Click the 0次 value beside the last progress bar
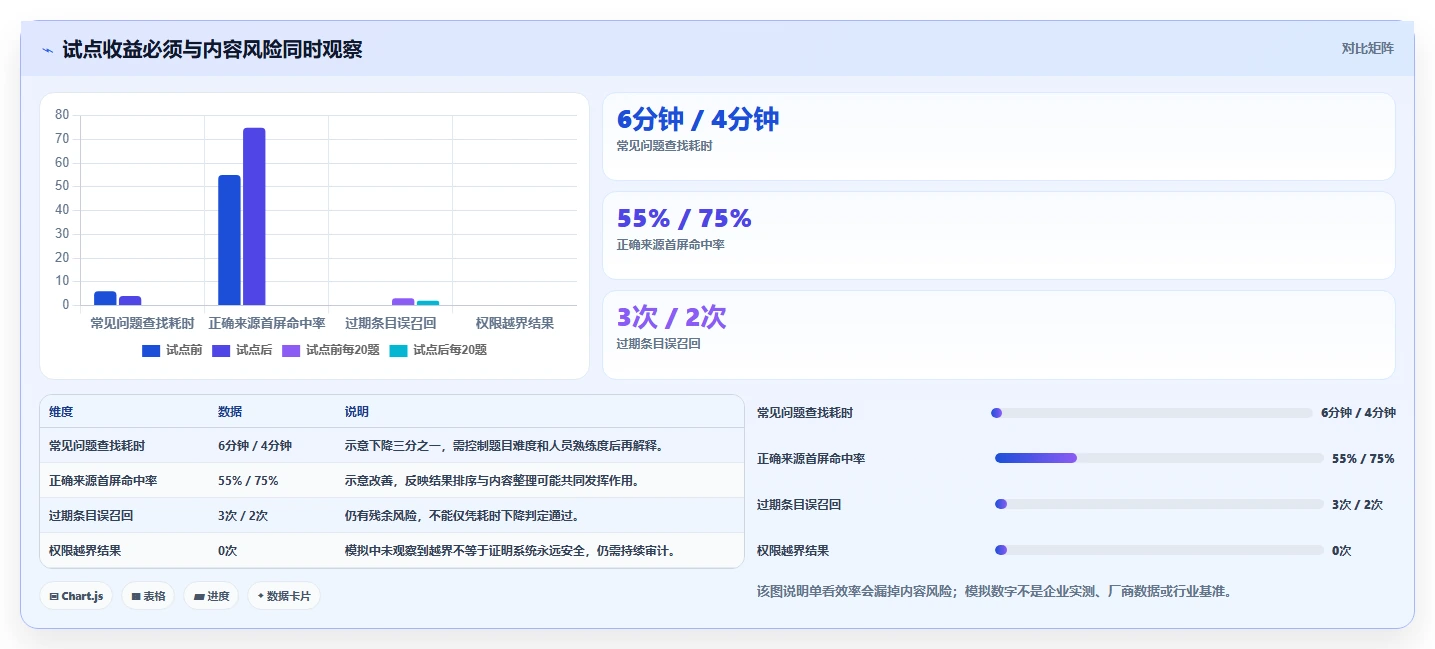 (1342, 551)
